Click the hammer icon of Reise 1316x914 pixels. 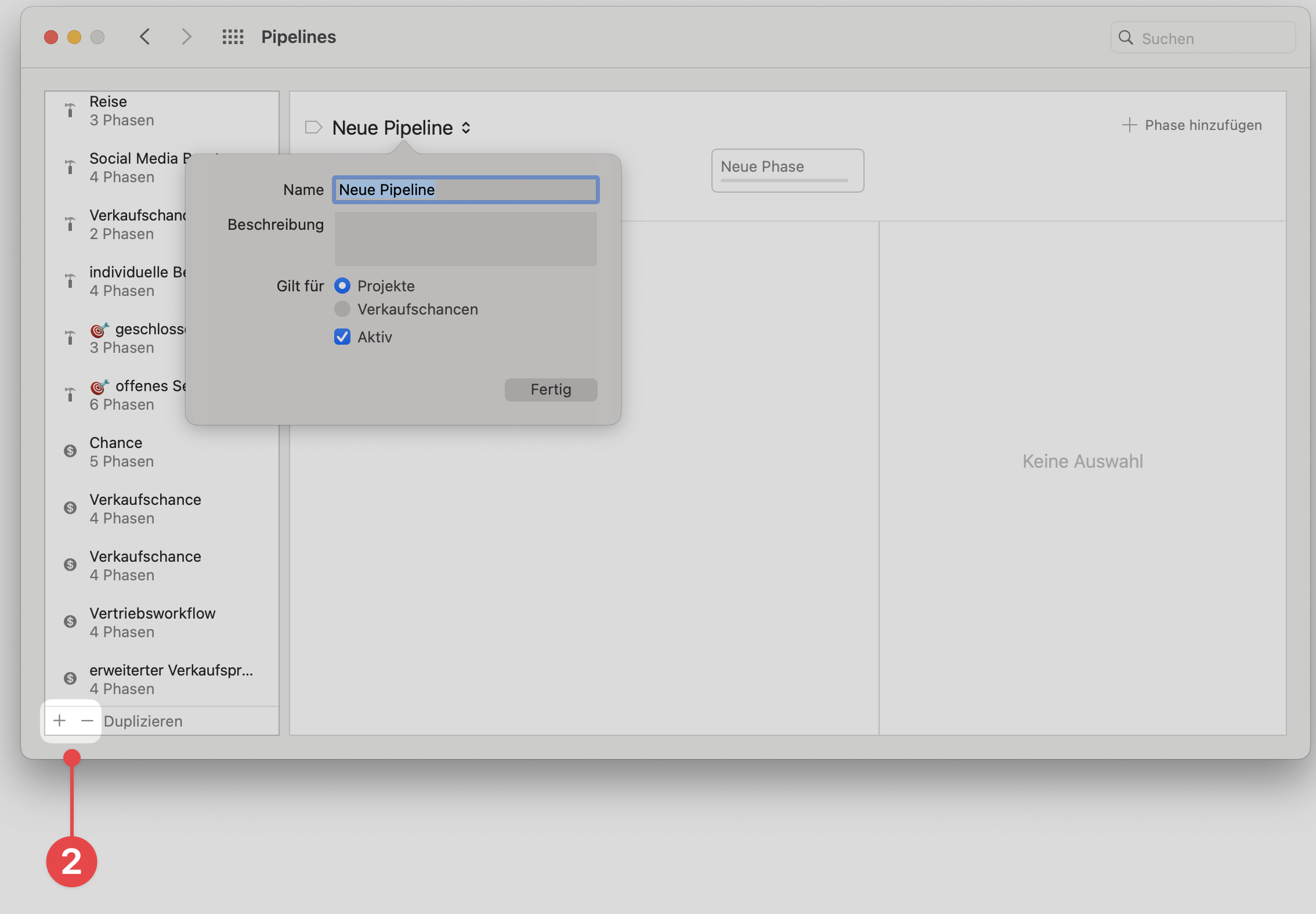coord(70,110)
